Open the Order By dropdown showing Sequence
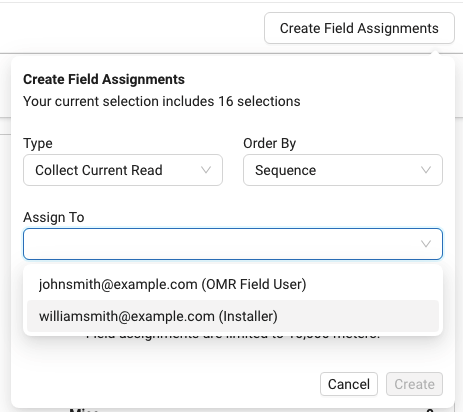The width and height of the screenshot is (463, 412). pos(343,170)
